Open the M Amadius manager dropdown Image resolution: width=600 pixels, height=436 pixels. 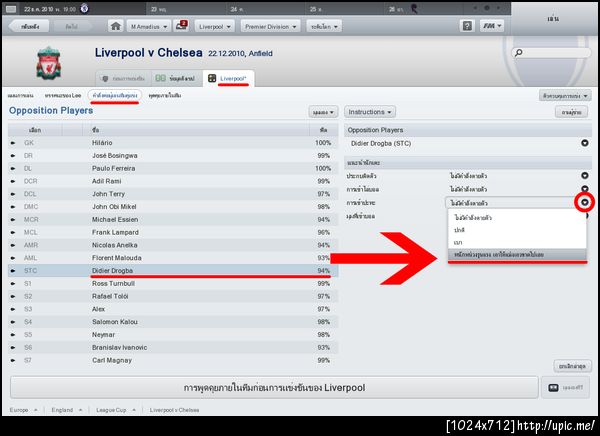click(148, 26)
